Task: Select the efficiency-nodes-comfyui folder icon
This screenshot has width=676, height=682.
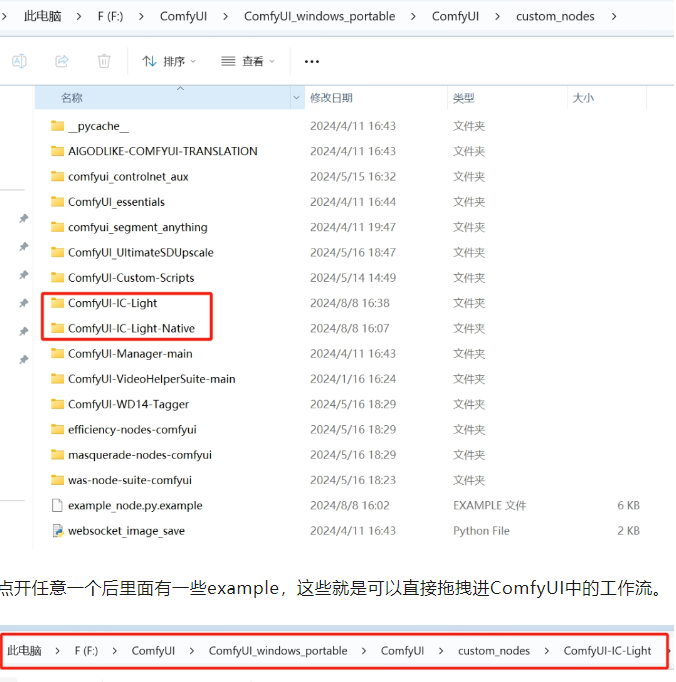Action: click(x=57, y=429)
